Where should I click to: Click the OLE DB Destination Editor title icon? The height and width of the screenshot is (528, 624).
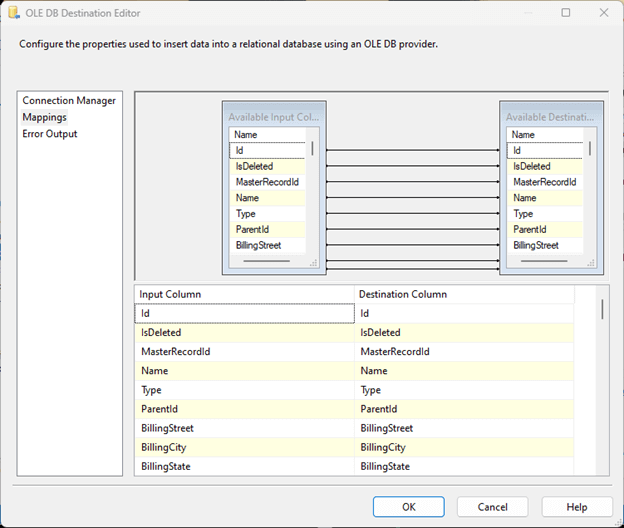(x=14, y=13)
